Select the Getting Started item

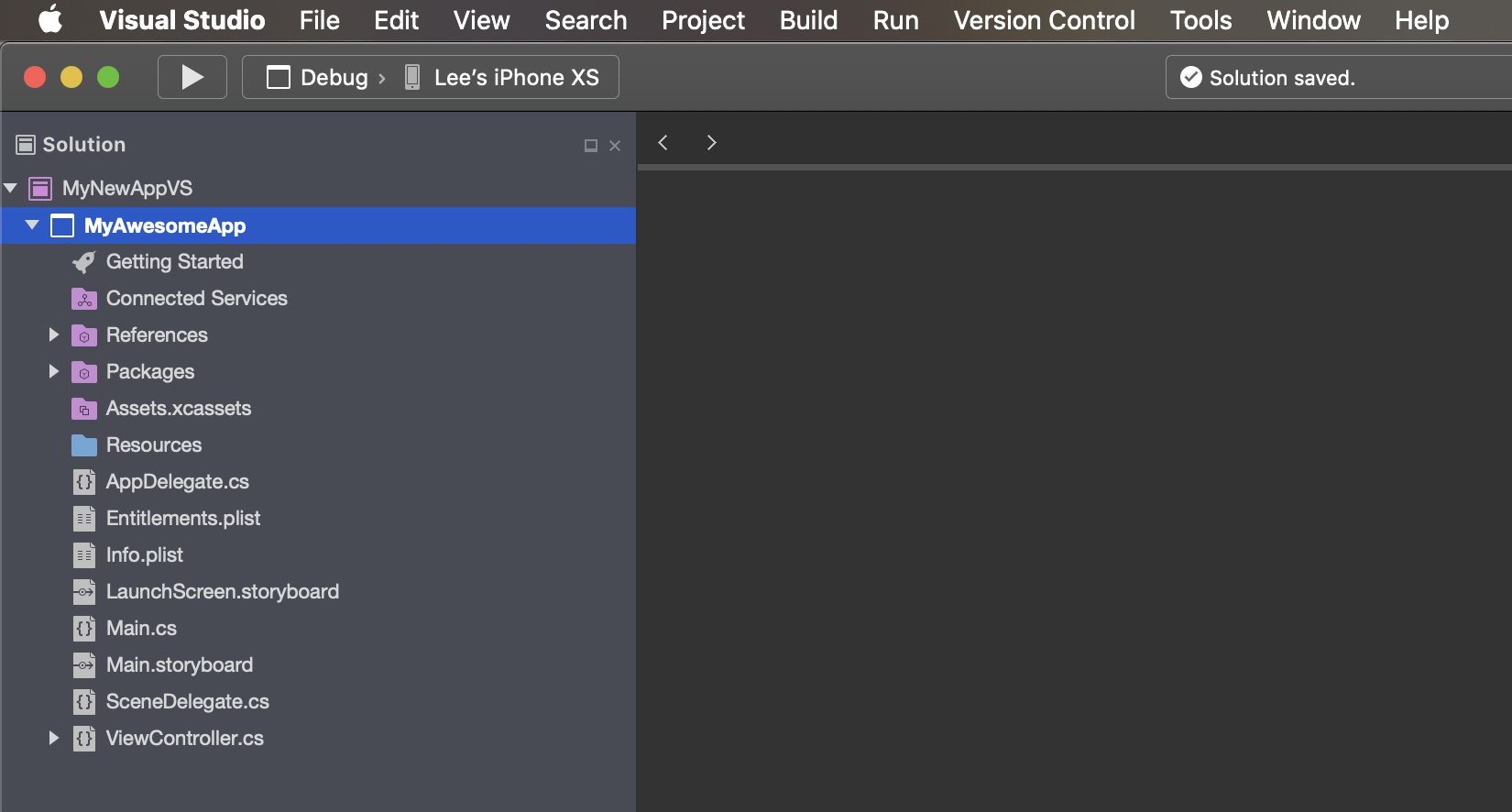click(x=175, y=262)
